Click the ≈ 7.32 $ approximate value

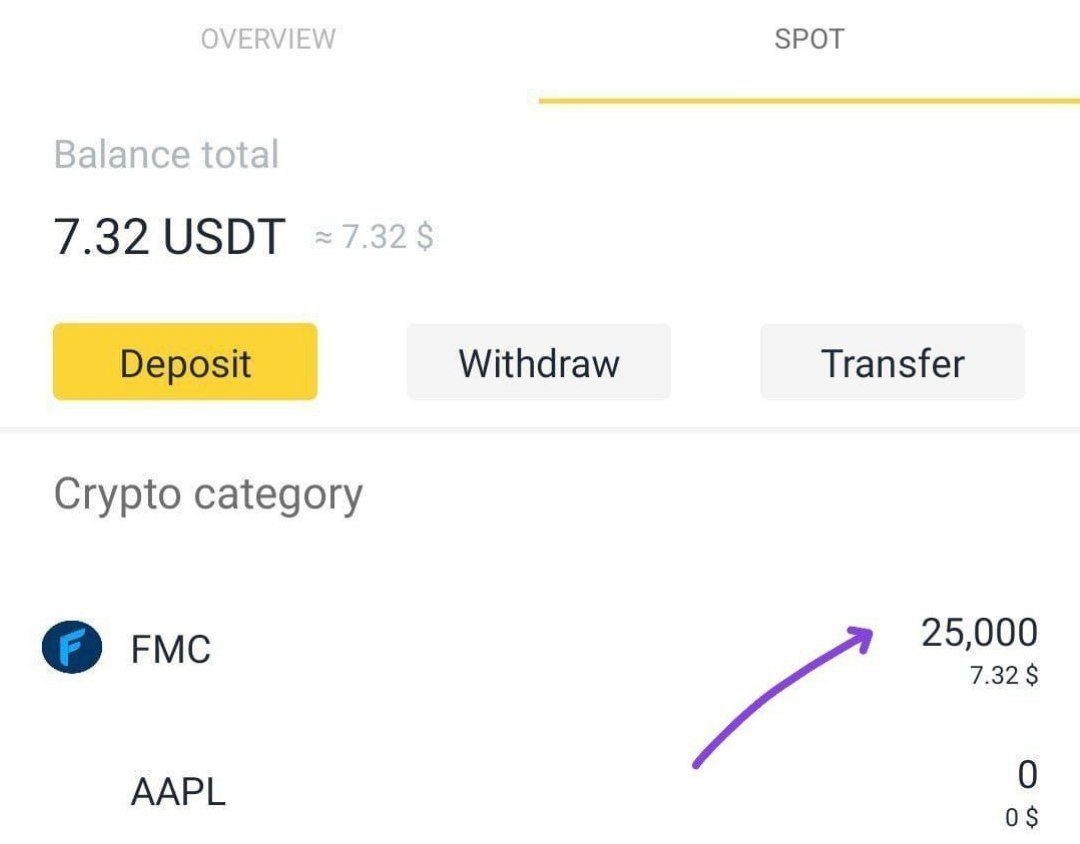pyautogui.click(x=374, y=238)
